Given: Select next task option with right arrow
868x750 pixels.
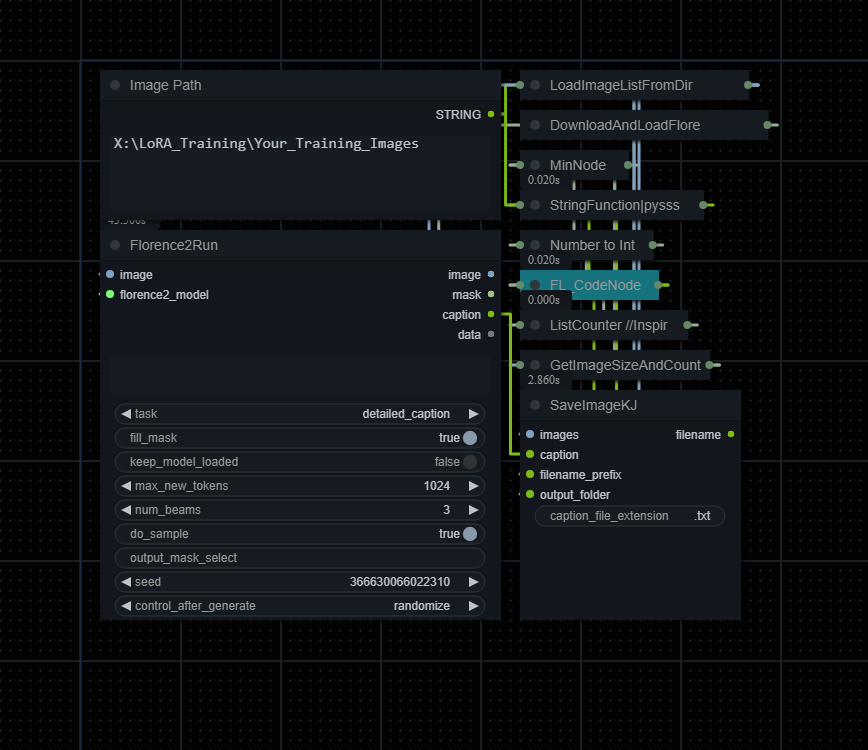Looking at the screenshot, I should point(473,414).
